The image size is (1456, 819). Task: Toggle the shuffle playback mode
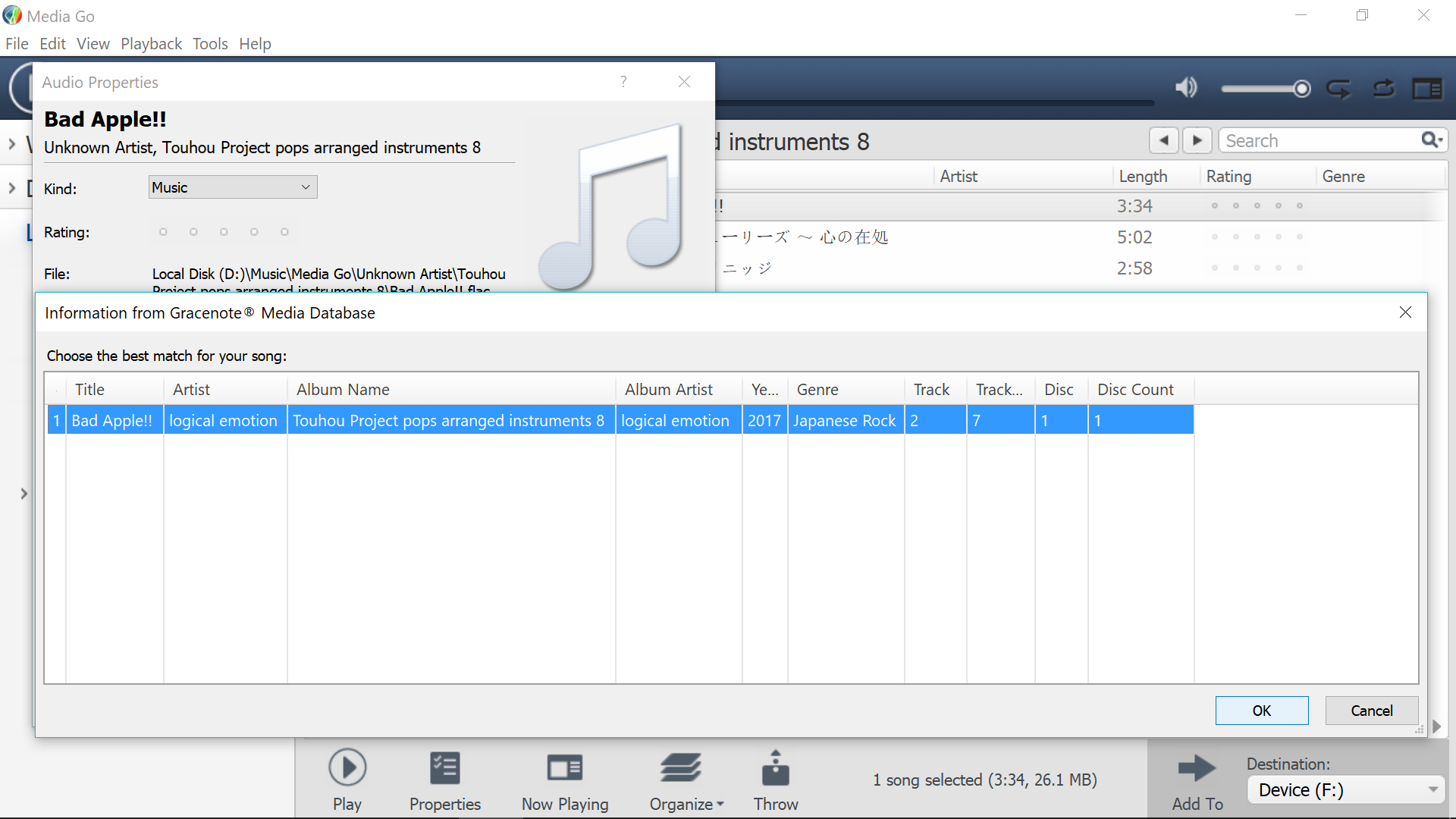click(1384, 89)
